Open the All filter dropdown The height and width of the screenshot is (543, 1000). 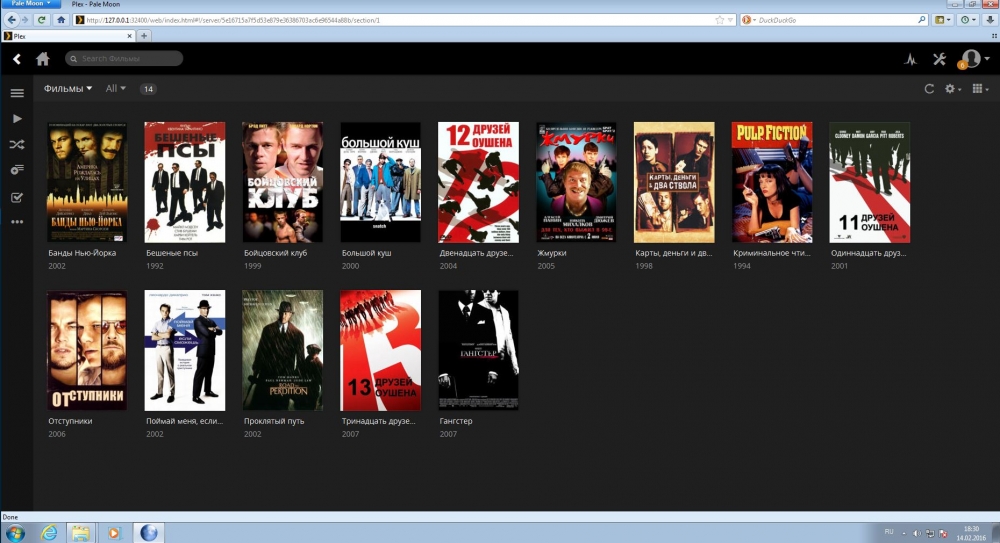pyautogui.click(x=116, y=89)
